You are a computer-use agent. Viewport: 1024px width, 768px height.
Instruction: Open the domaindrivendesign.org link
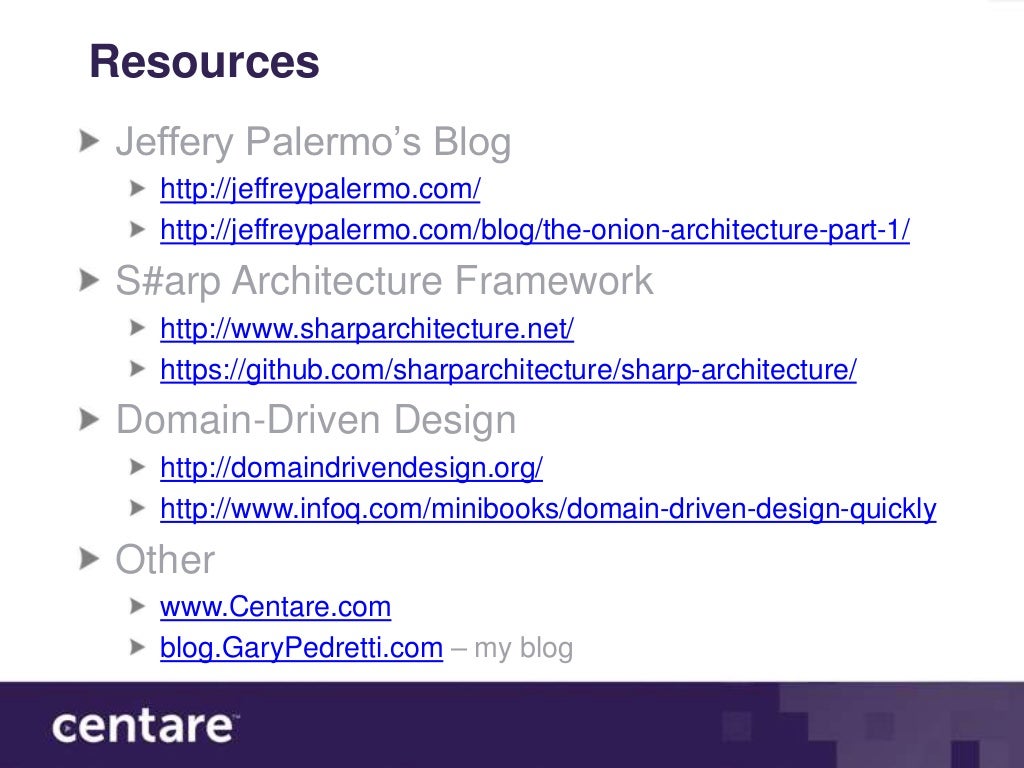pyautogui.click(x=351, y=468)
